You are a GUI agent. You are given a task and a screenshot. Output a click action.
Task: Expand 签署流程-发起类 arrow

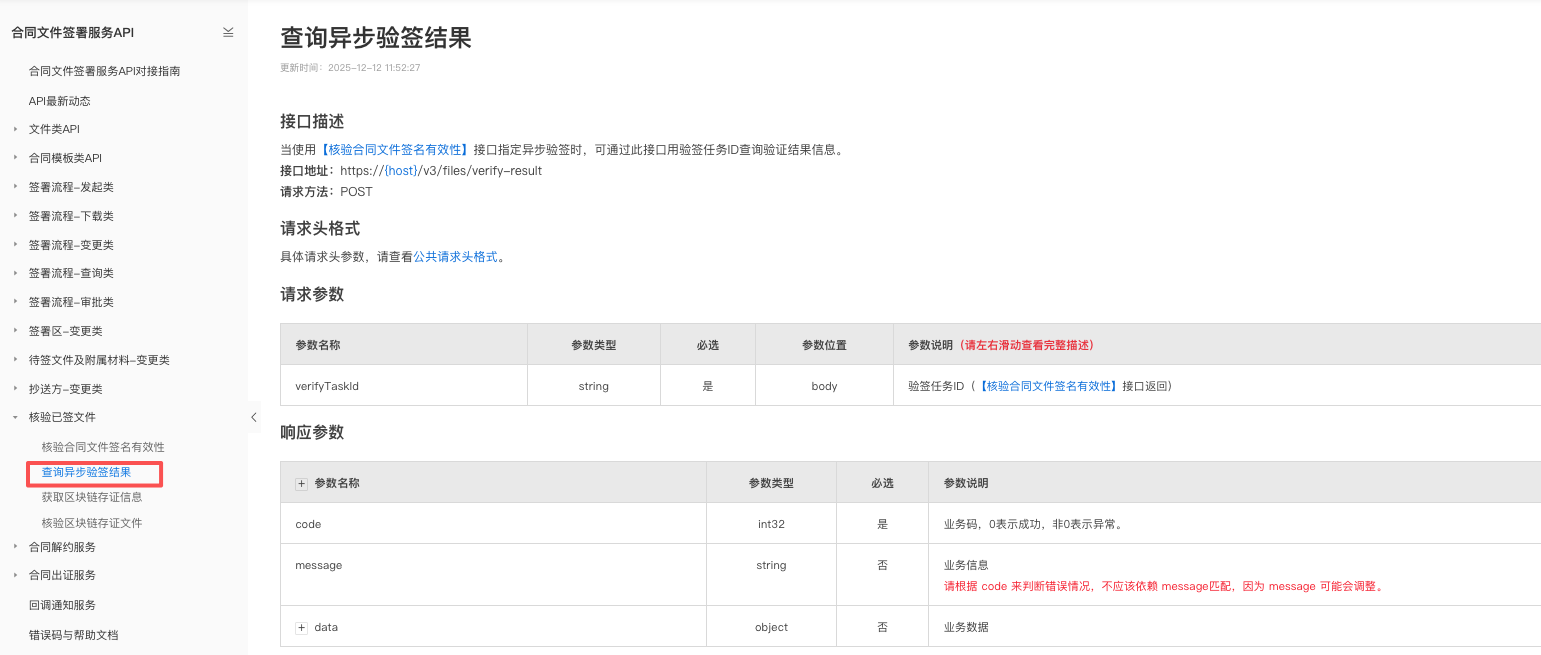16,187
